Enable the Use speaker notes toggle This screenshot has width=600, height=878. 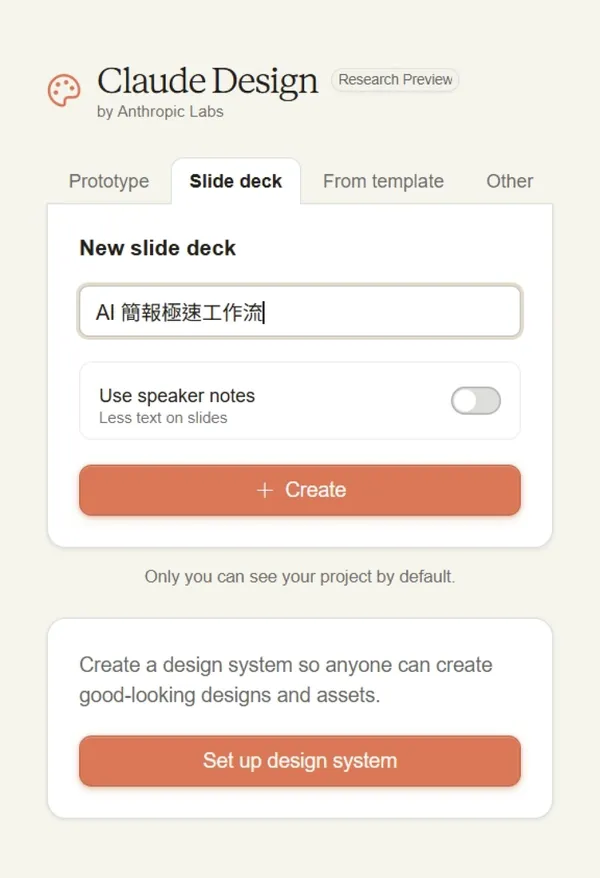(x=475, y=400)
